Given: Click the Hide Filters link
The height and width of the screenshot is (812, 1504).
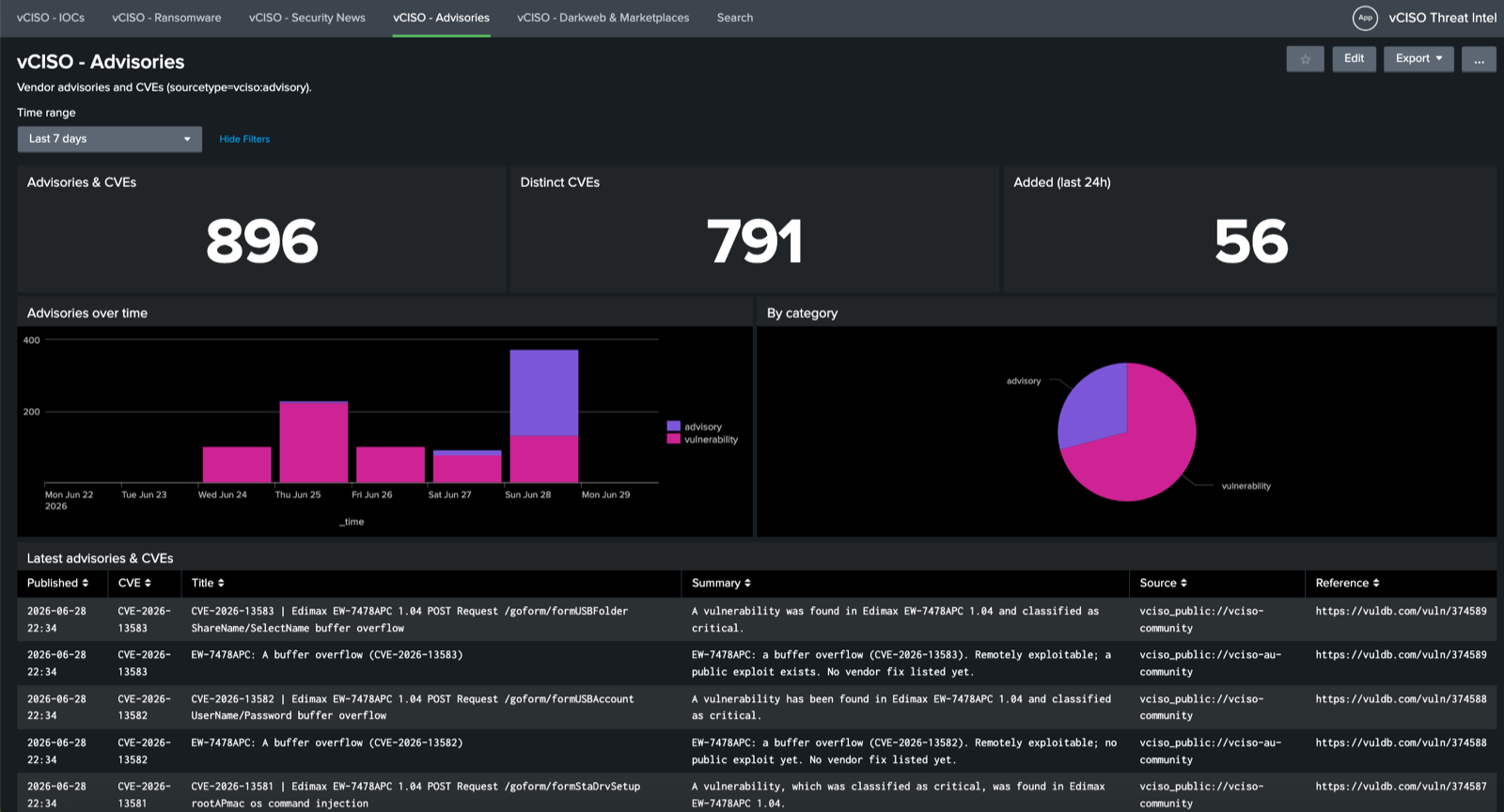Looking at the screenshot, I should pos(244,139).
